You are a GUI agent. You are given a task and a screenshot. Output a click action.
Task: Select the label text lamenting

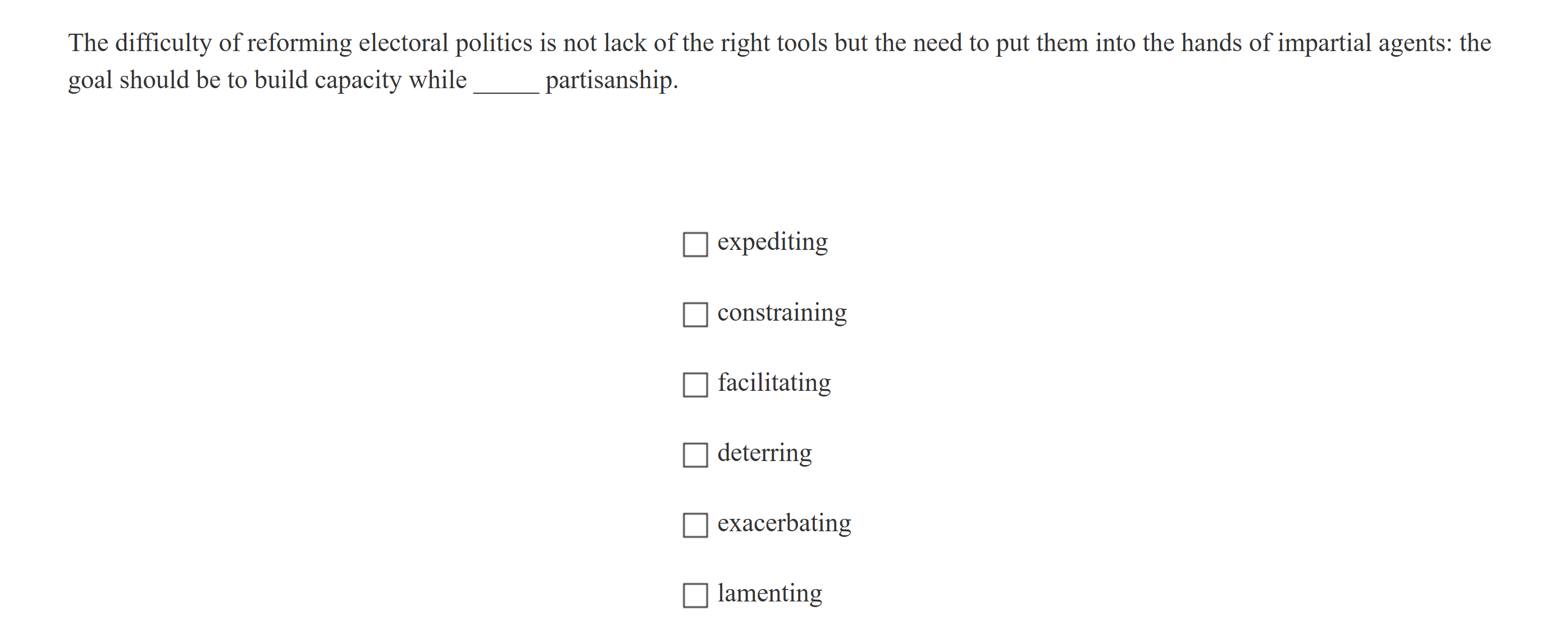(x=769, y=592)
